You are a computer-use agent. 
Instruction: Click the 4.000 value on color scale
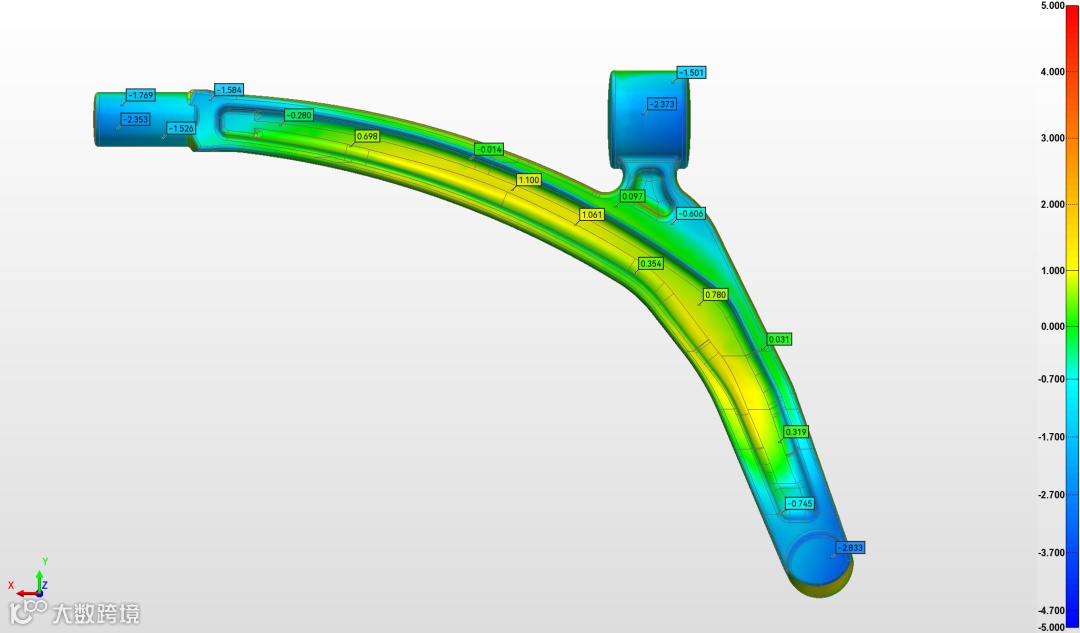pyautogui.click(x=1052, y=72)
